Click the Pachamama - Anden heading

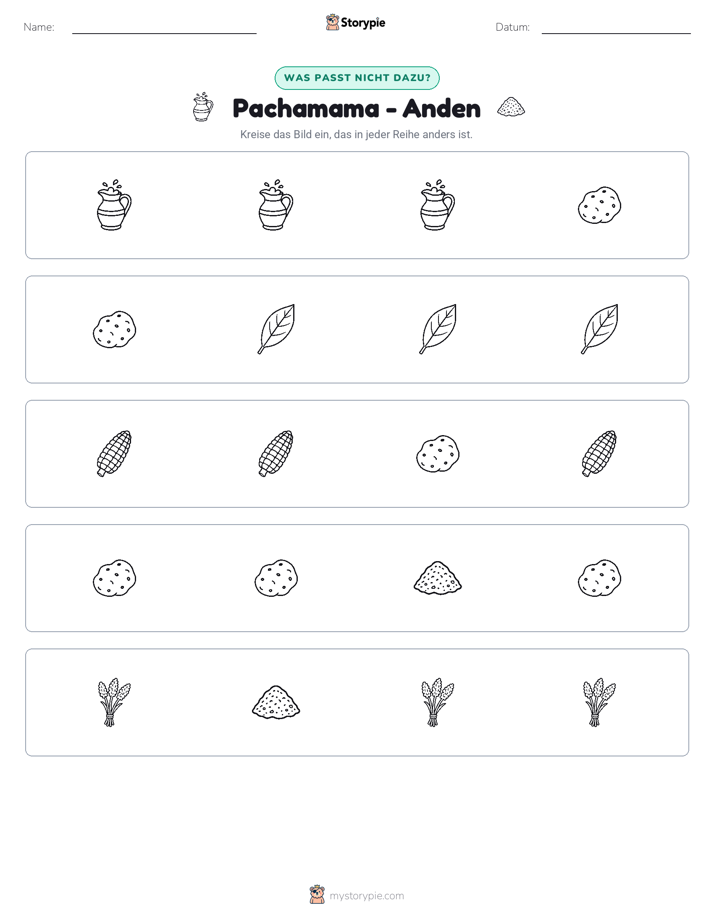point(357,108)
